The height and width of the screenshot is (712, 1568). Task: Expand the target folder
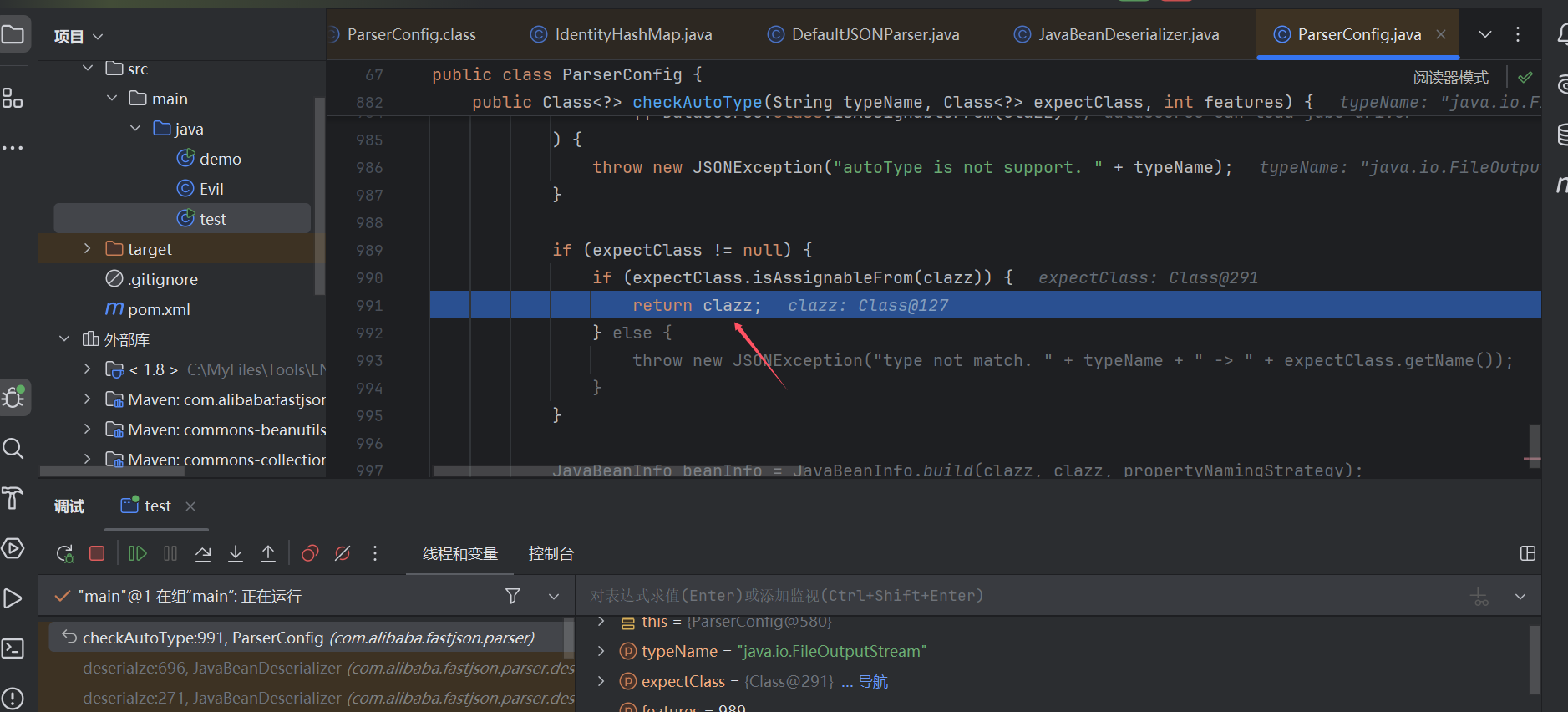point(87,249)
